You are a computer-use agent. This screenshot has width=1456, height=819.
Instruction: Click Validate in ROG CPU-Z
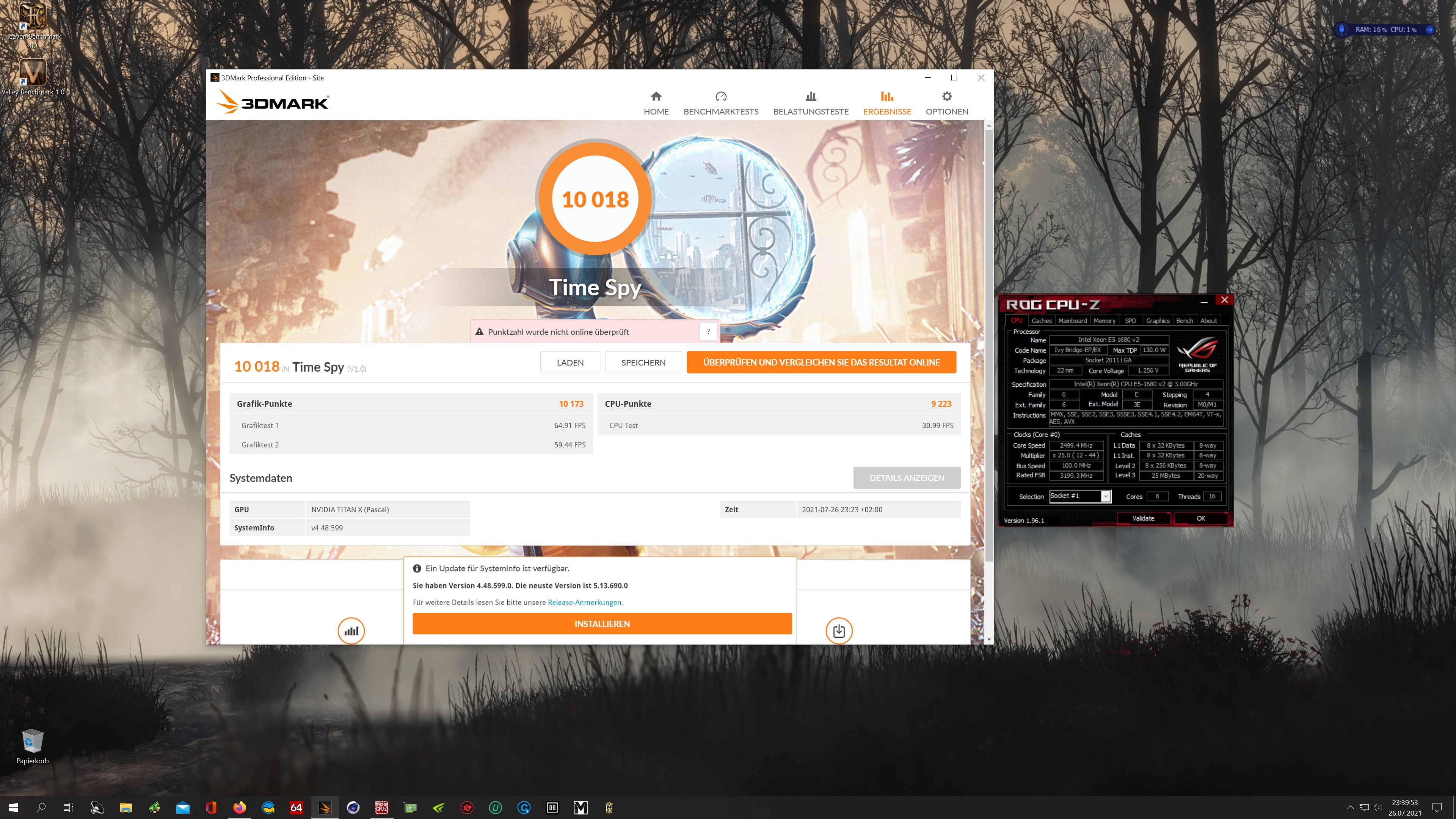(x=1143, y=518)
